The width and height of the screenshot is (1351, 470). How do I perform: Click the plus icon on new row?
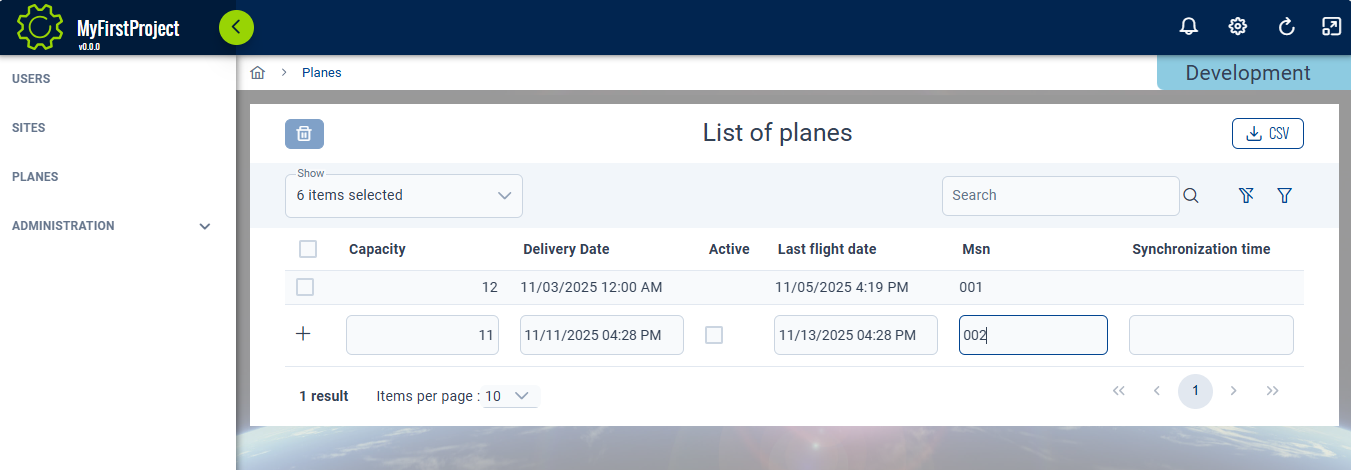(304, 334)
